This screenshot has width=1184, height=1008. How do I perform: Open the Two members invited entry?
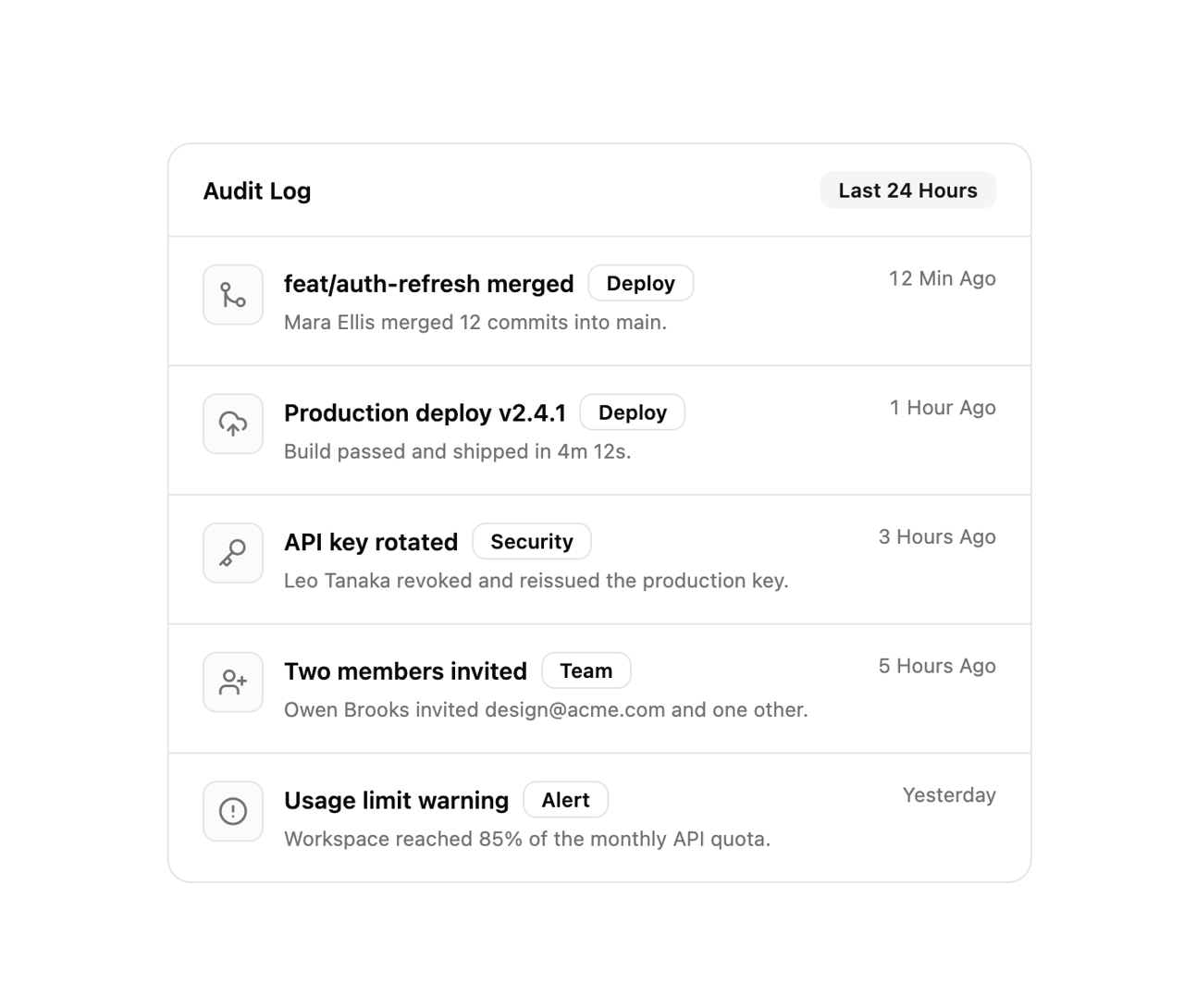pyautogui.click(x=405, y=671)
